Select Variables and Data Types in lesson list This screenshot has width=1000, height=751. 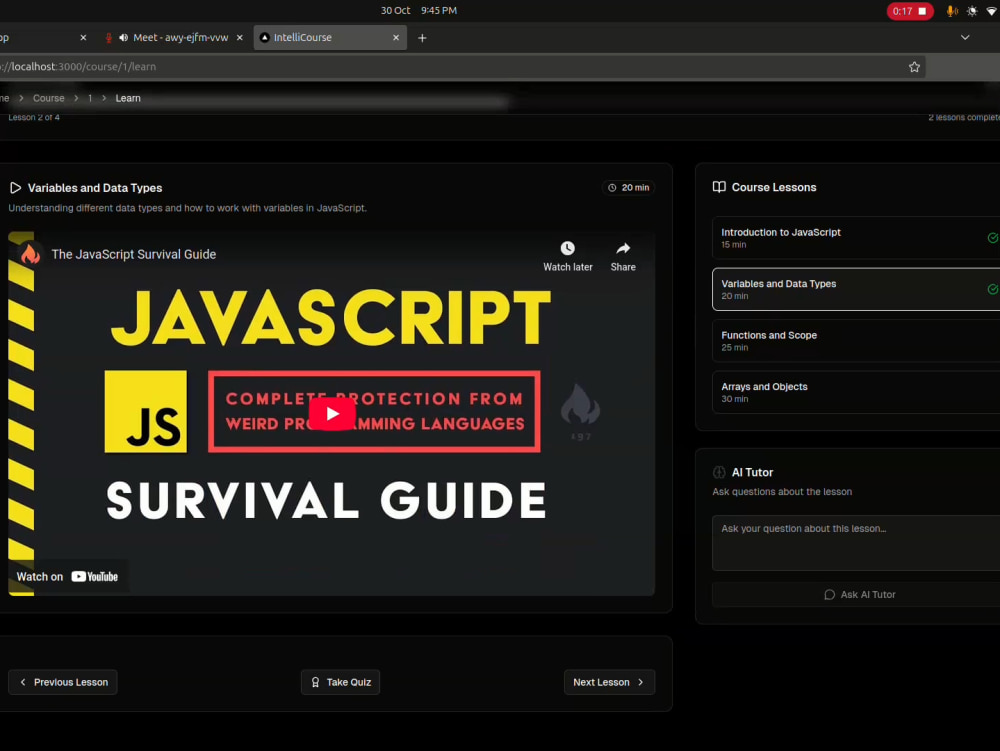pyautogui.click(x=856, y=289)
